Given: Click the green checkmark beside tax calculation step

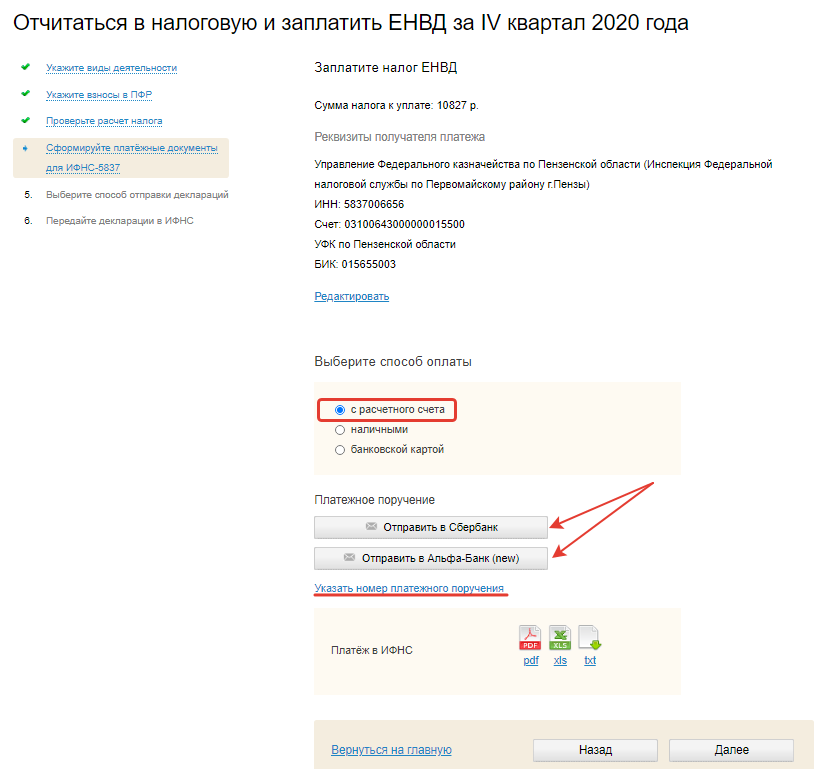Looking at the screenshot, I should click(x=25, y=120).
